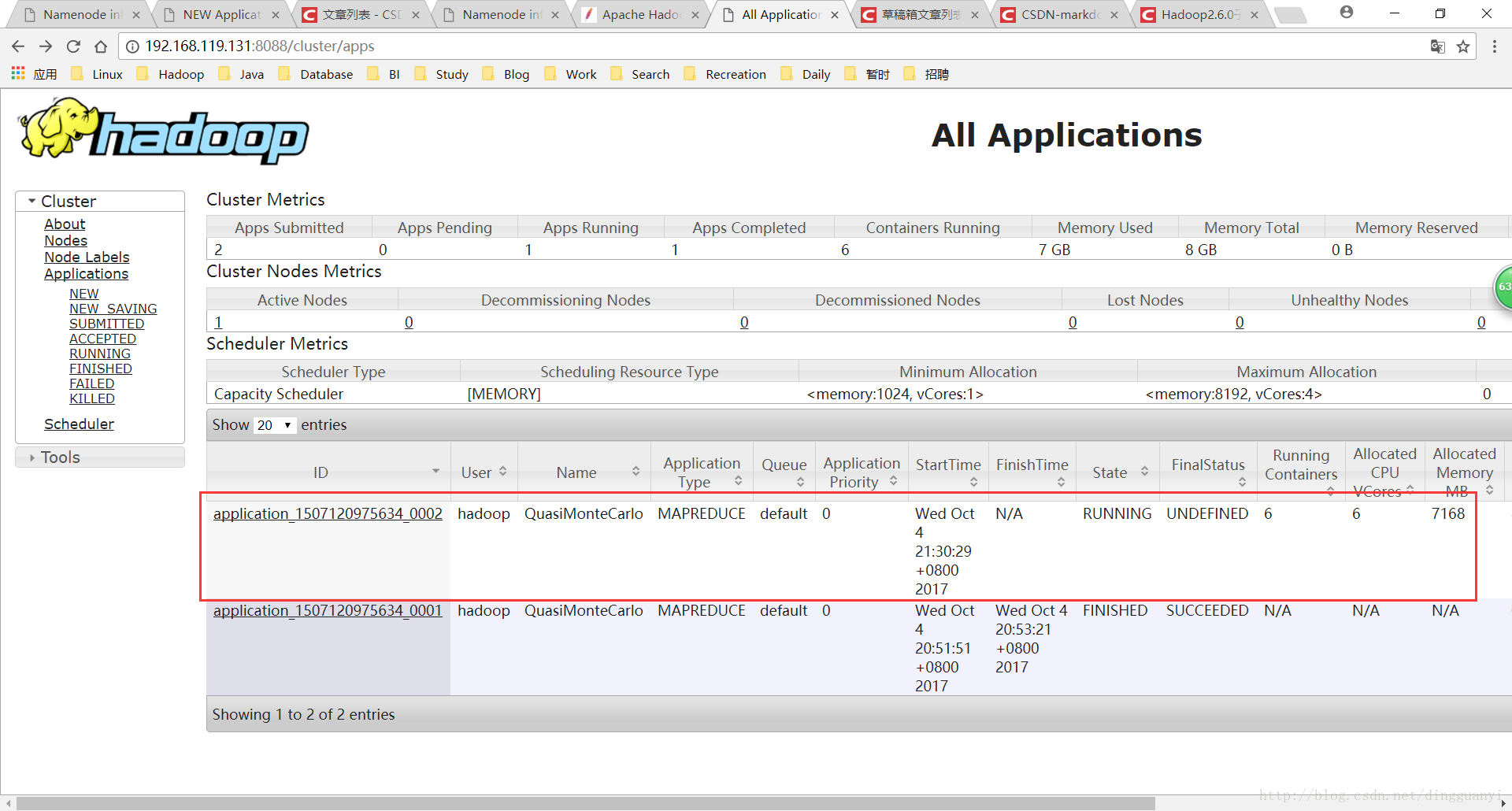Open a new browser tab

pyautogui.click(x=1289, y=15)
